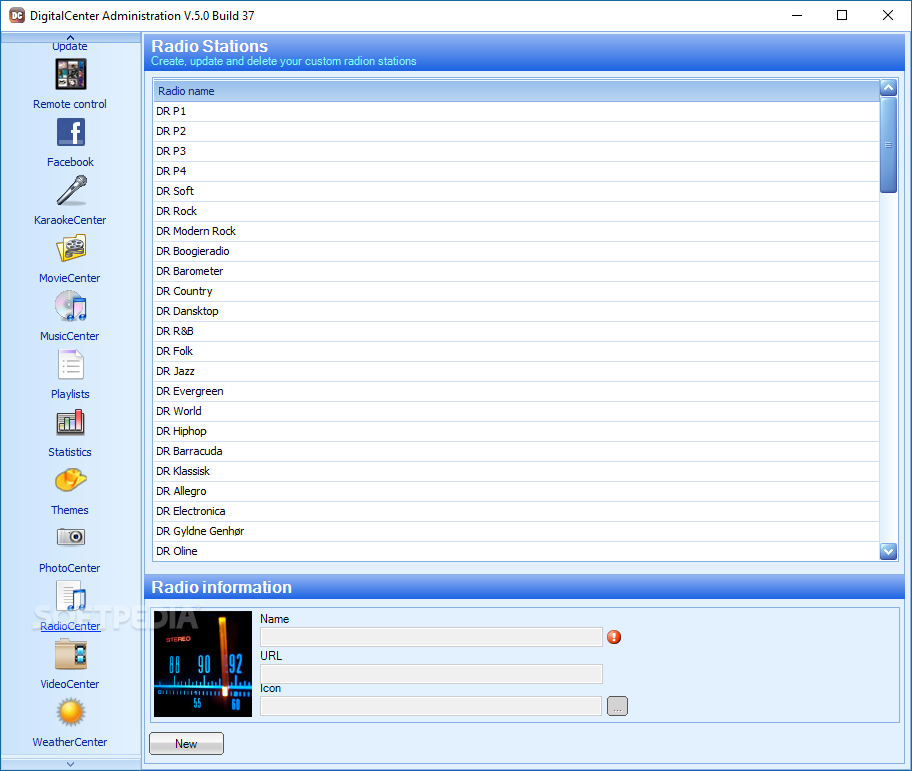Click the Playlists sidebar label
This screenshot has height=771, width=912.
click(x=70, y=394)
